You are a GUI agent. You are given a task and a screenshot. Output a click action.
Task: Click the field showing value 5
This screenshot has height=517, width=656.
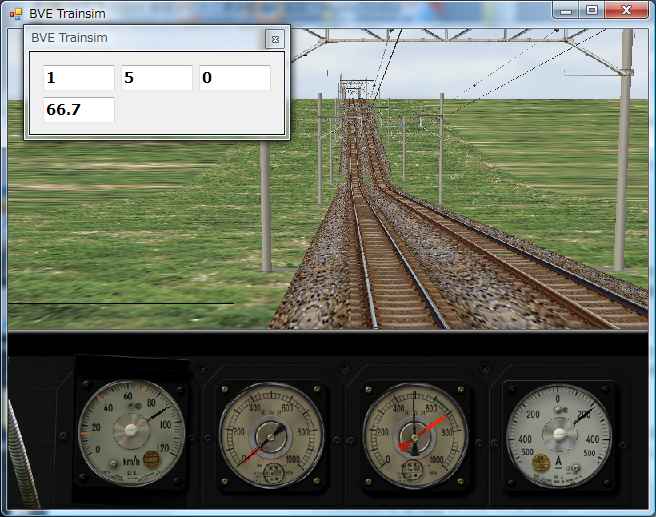[157, 78]
